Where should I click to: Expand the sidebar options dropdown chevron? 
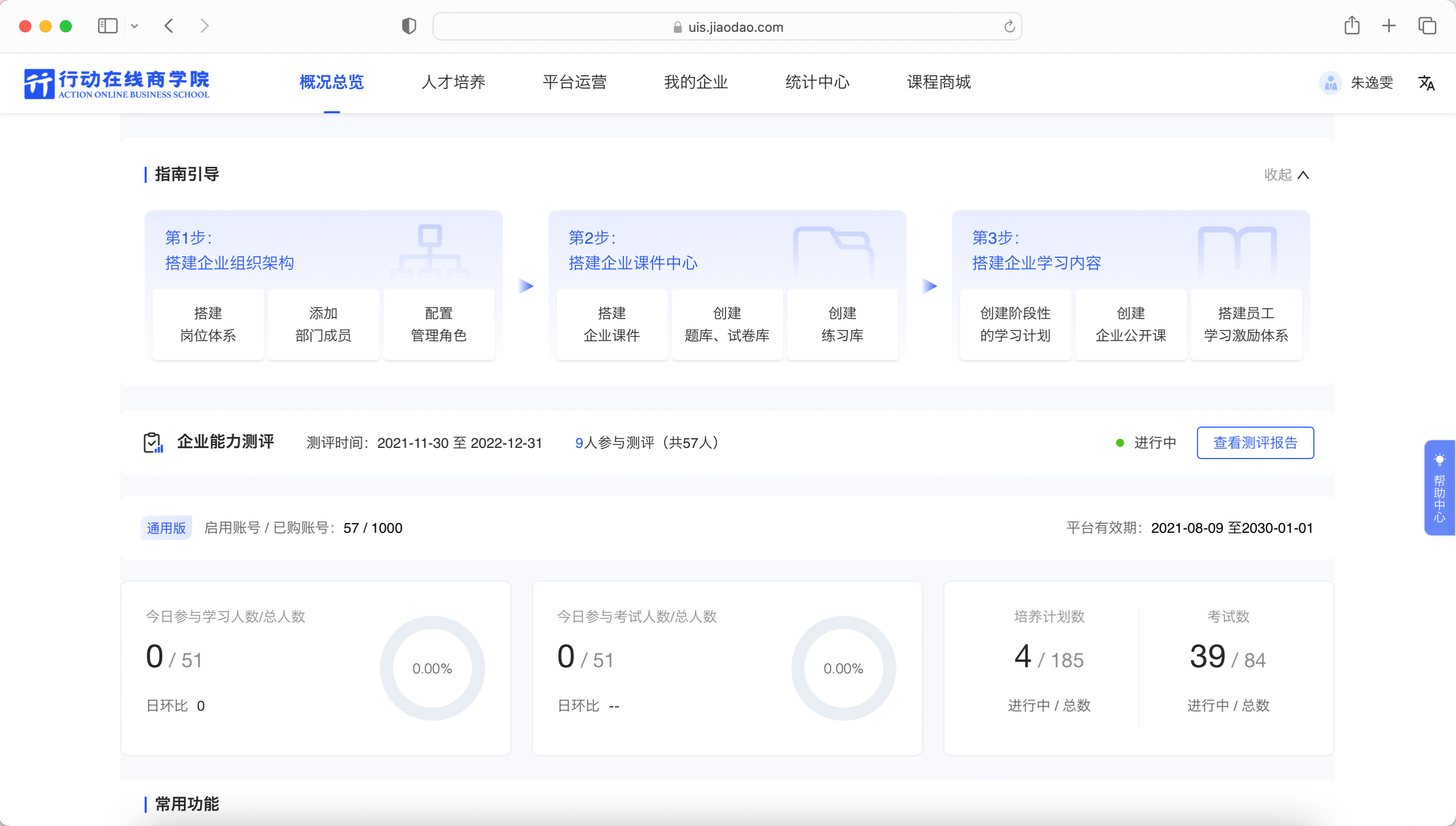click(134, 26)
